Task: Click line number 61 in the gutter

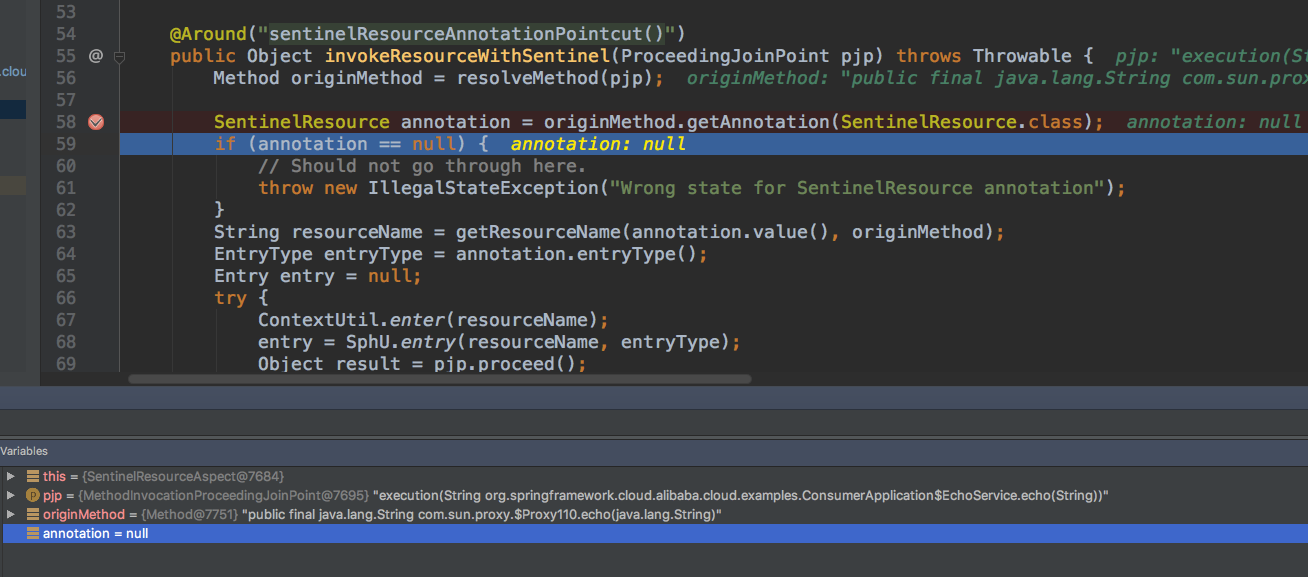Action: point(66,188)
